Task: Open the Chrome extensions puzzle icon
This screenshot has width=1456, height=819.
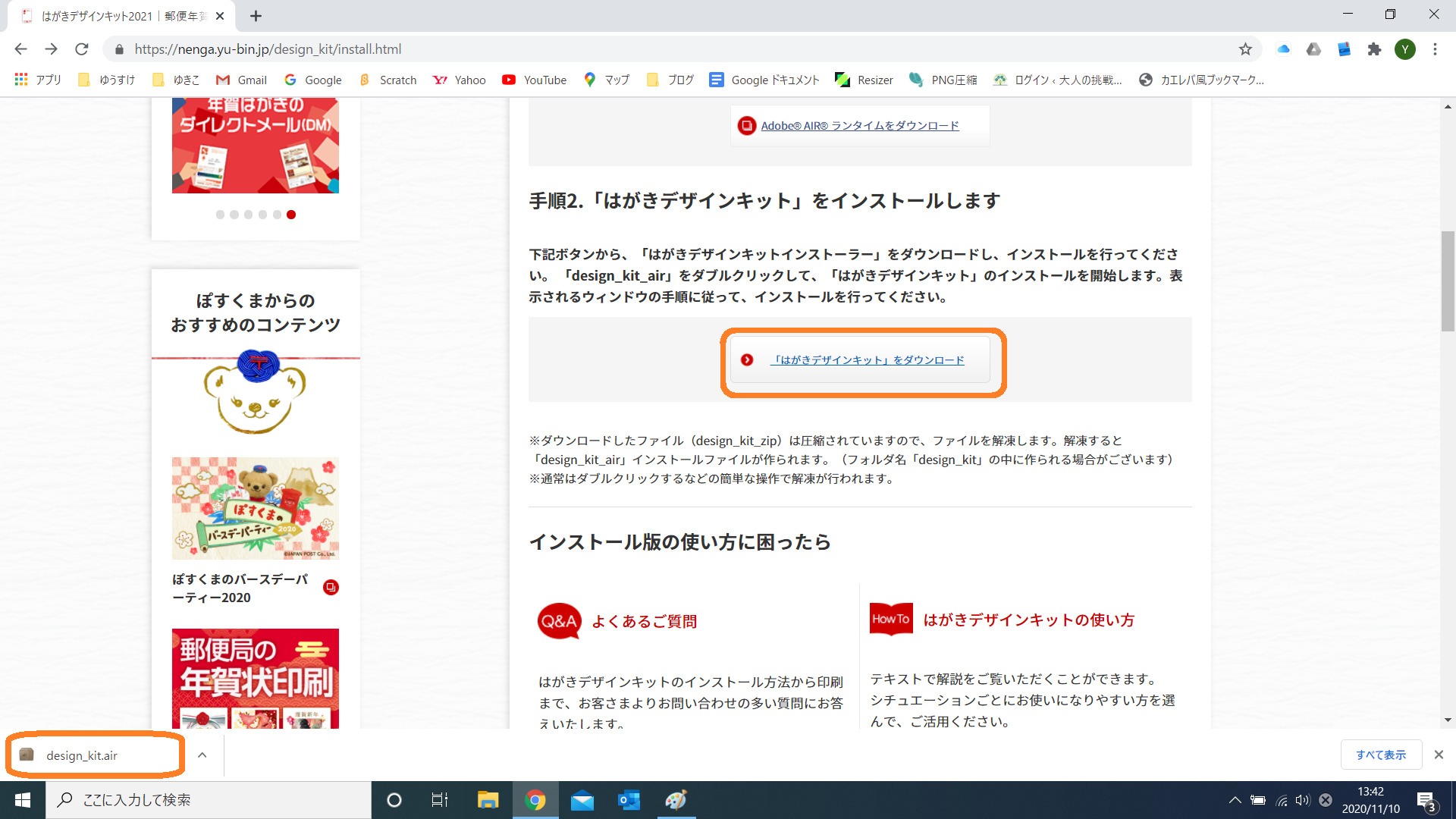Action: pos(1374,49)
